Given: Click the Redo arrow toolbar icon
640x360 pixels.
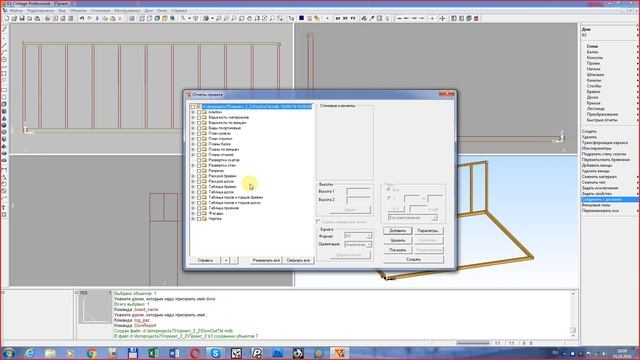Looking at the screenshot, I should [x=89, y=18].
